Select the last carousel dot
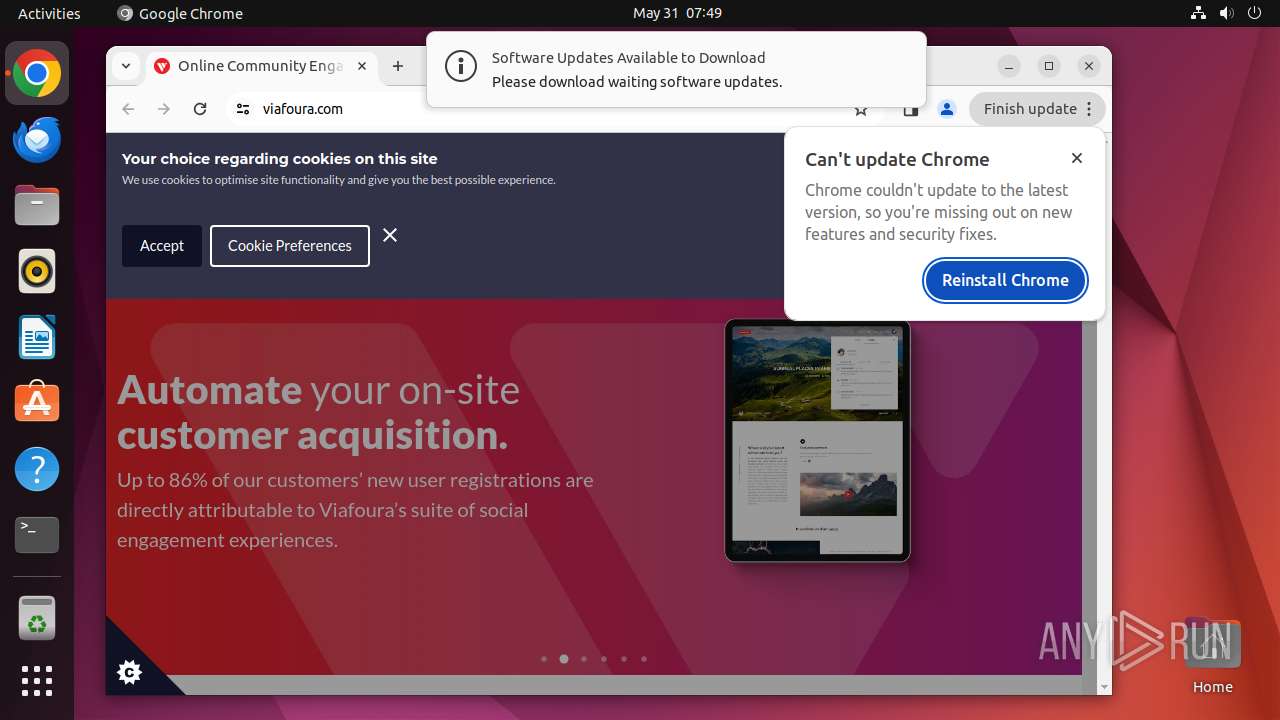1280x720 pixels. (644, 659)
